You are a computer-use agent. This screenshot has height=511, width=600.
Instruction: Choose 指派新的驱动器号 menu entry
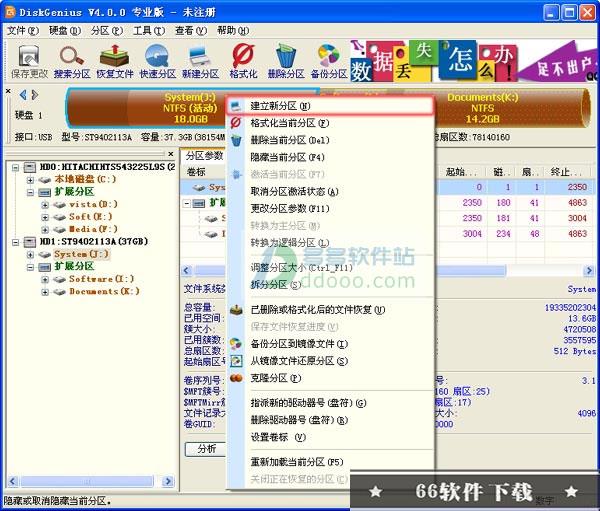(330, 403)
